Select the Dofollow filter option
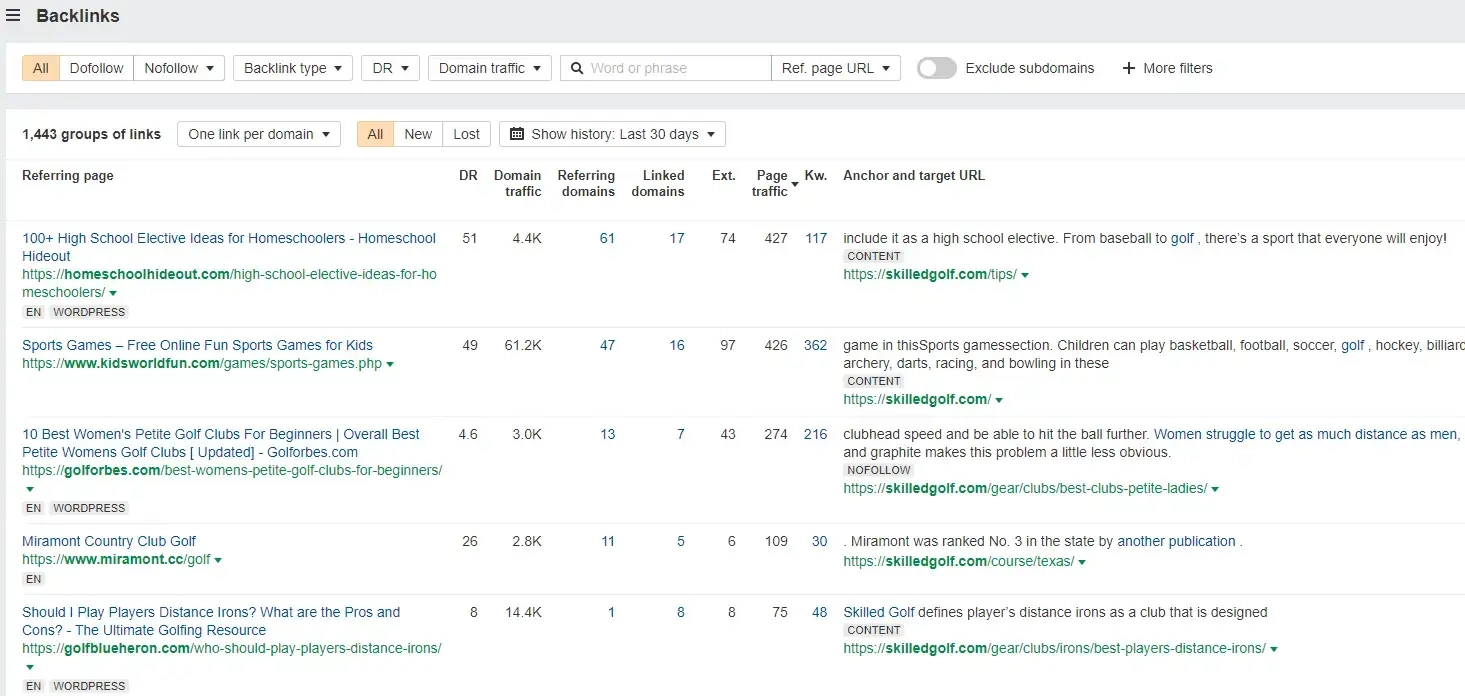 click(x=96, y=68)
